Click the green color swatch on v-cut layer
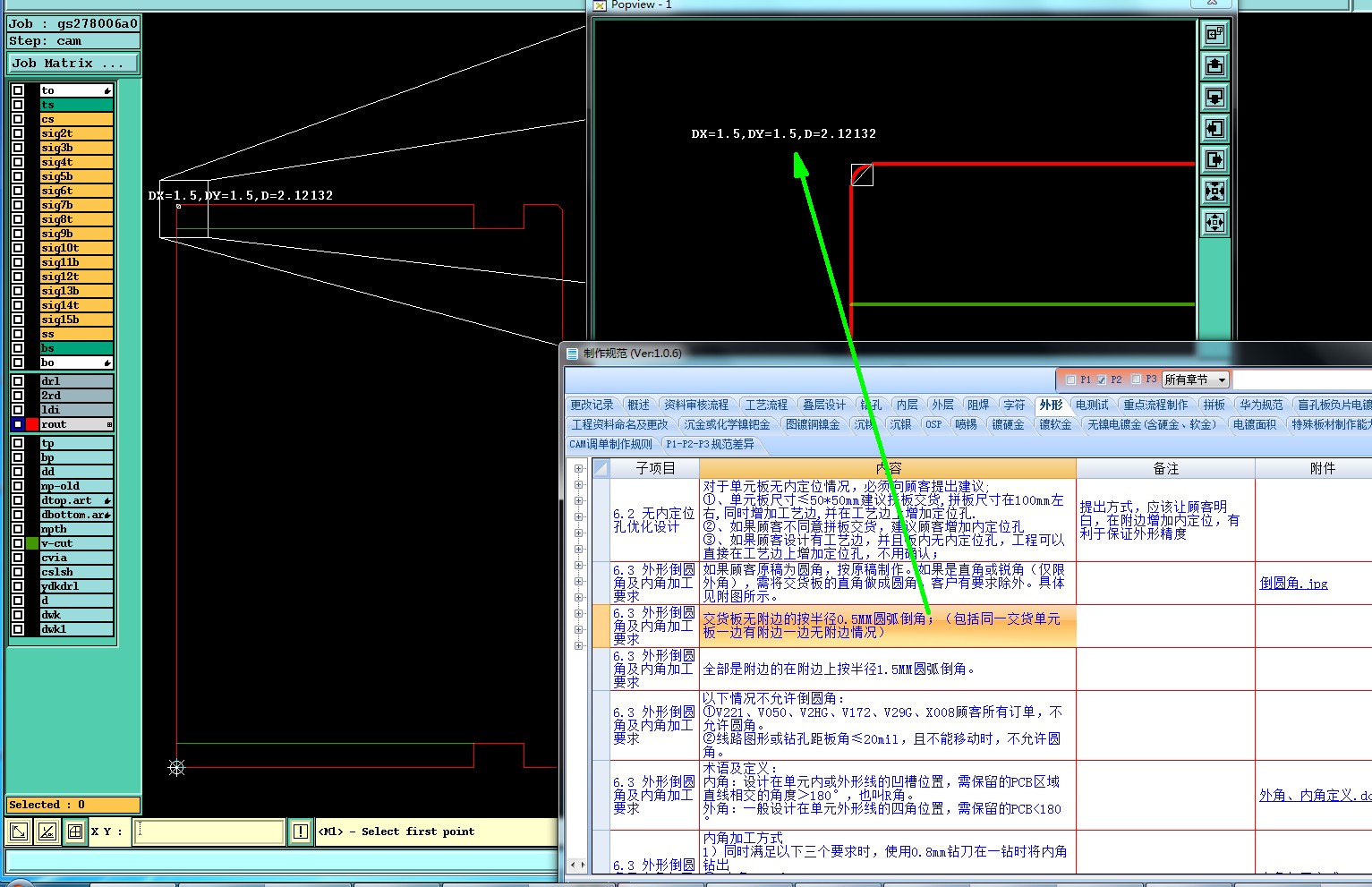Screen dimensions: 1372x887 [x=32, y=543]
